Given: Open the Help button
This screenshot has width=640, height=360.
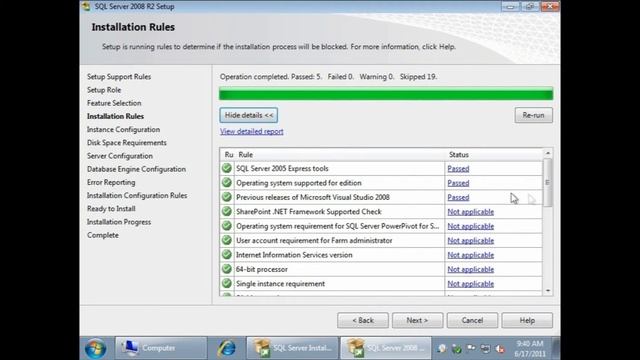Looking at the screenshot, I should pyautogui.click(x=527, y=320).
